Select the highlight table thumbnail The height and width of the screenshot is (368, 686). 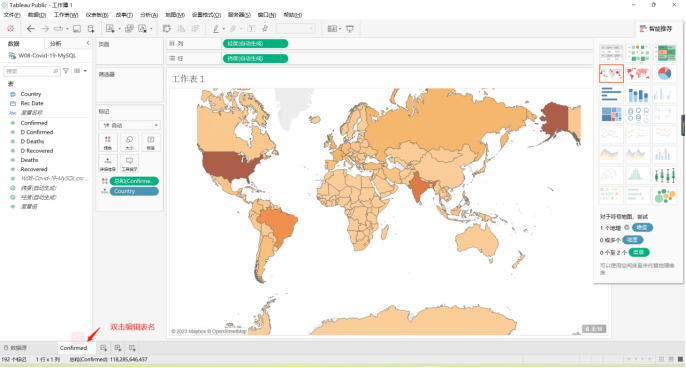coord(664,53)
